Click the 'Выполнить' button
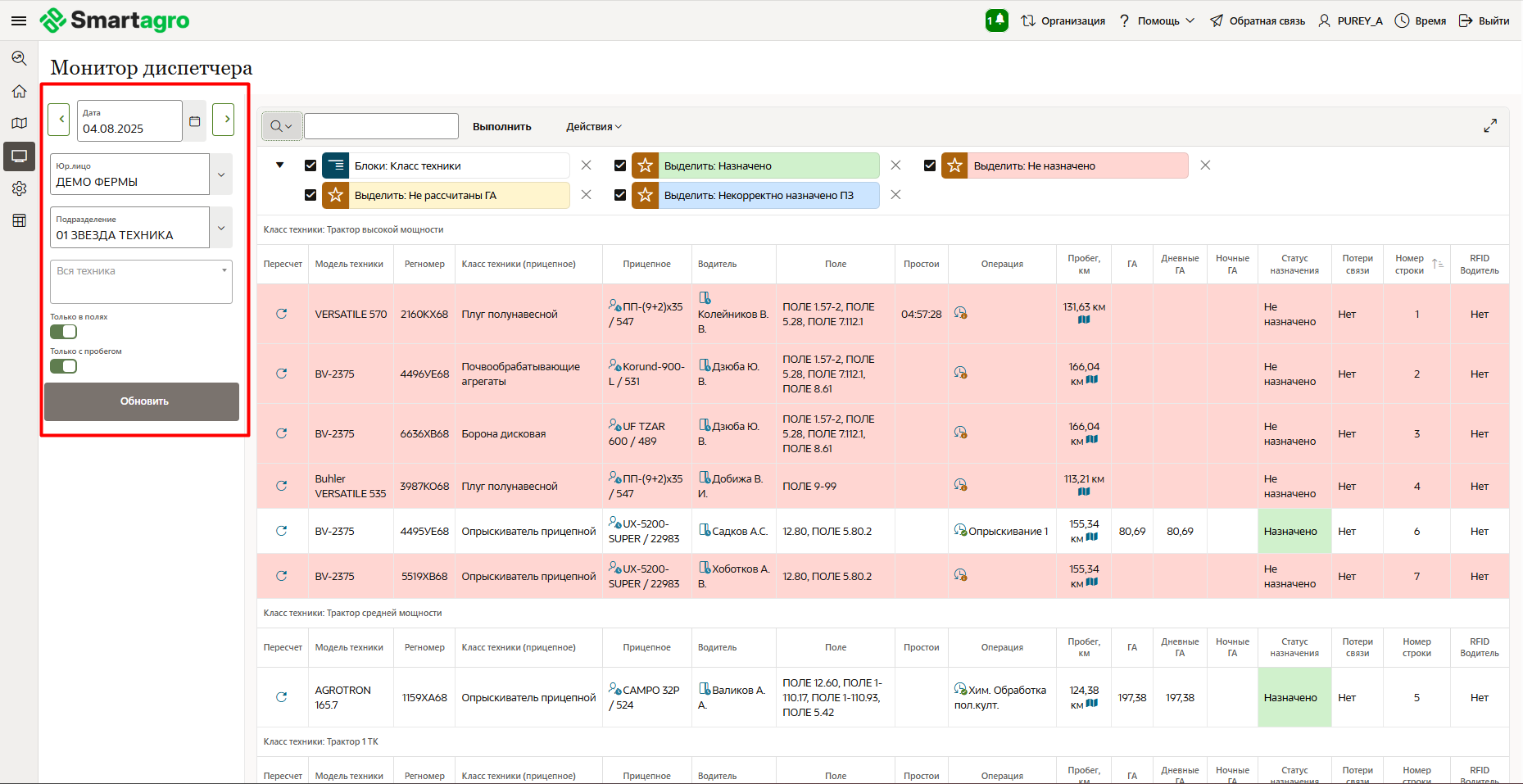Viewport: 1523px width, 784px height. (x=501, y=127)
